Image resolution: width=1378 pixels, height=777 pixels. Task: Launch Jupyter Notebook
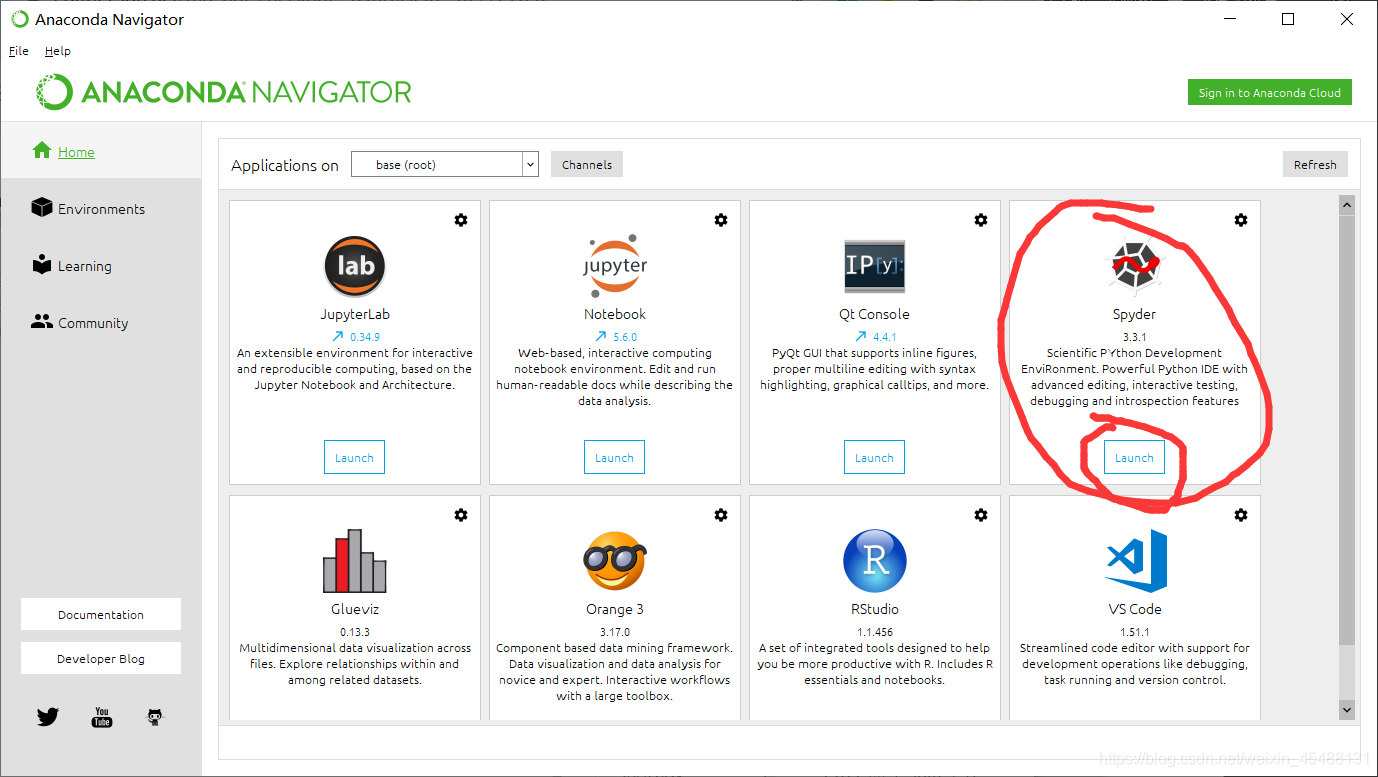click(615, 457)
